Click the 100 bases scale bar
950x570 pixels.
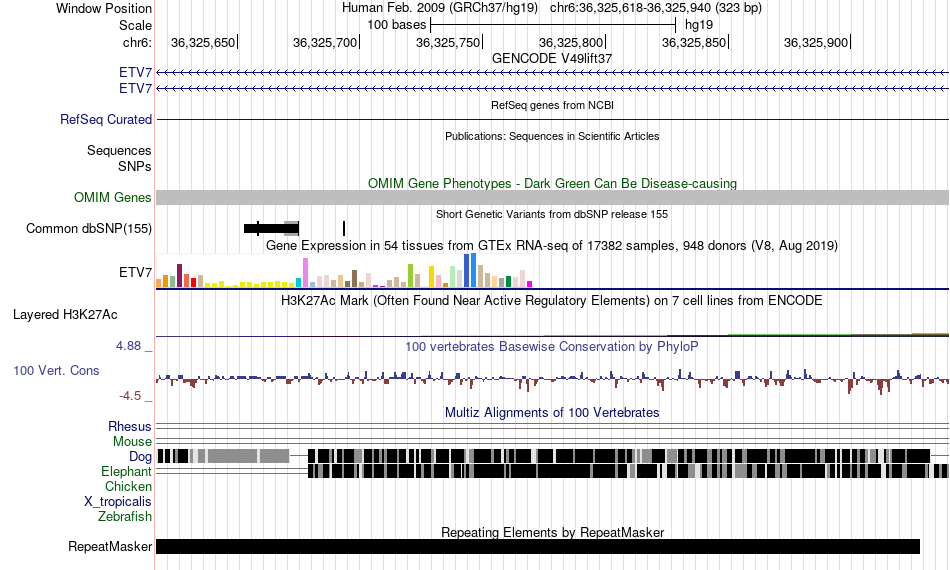[553, 25]
